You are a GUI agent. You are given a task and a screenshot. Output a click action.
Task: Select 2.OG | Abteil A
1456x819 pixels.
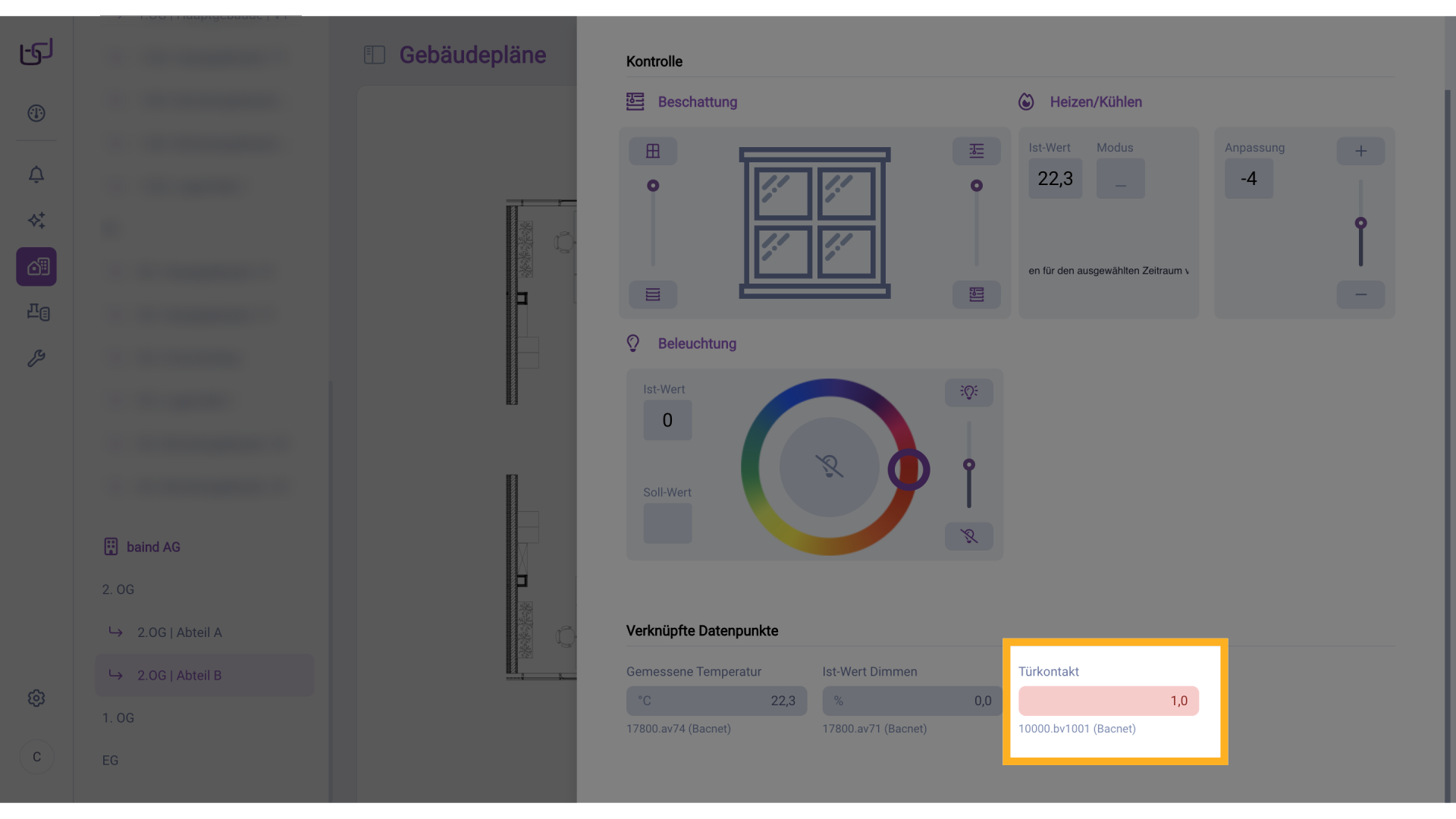(x=180, y=632)
